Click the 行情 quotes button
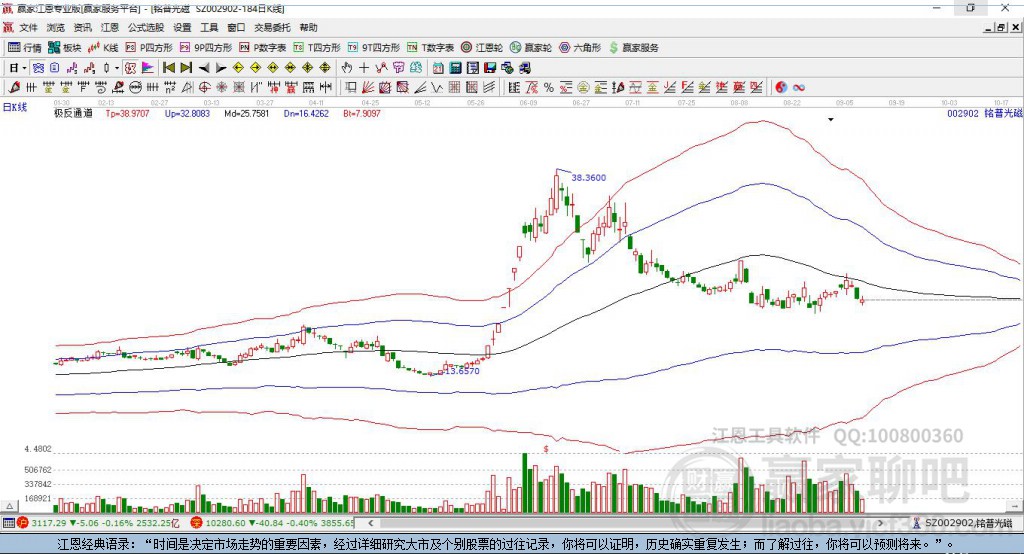 point(25,48)
